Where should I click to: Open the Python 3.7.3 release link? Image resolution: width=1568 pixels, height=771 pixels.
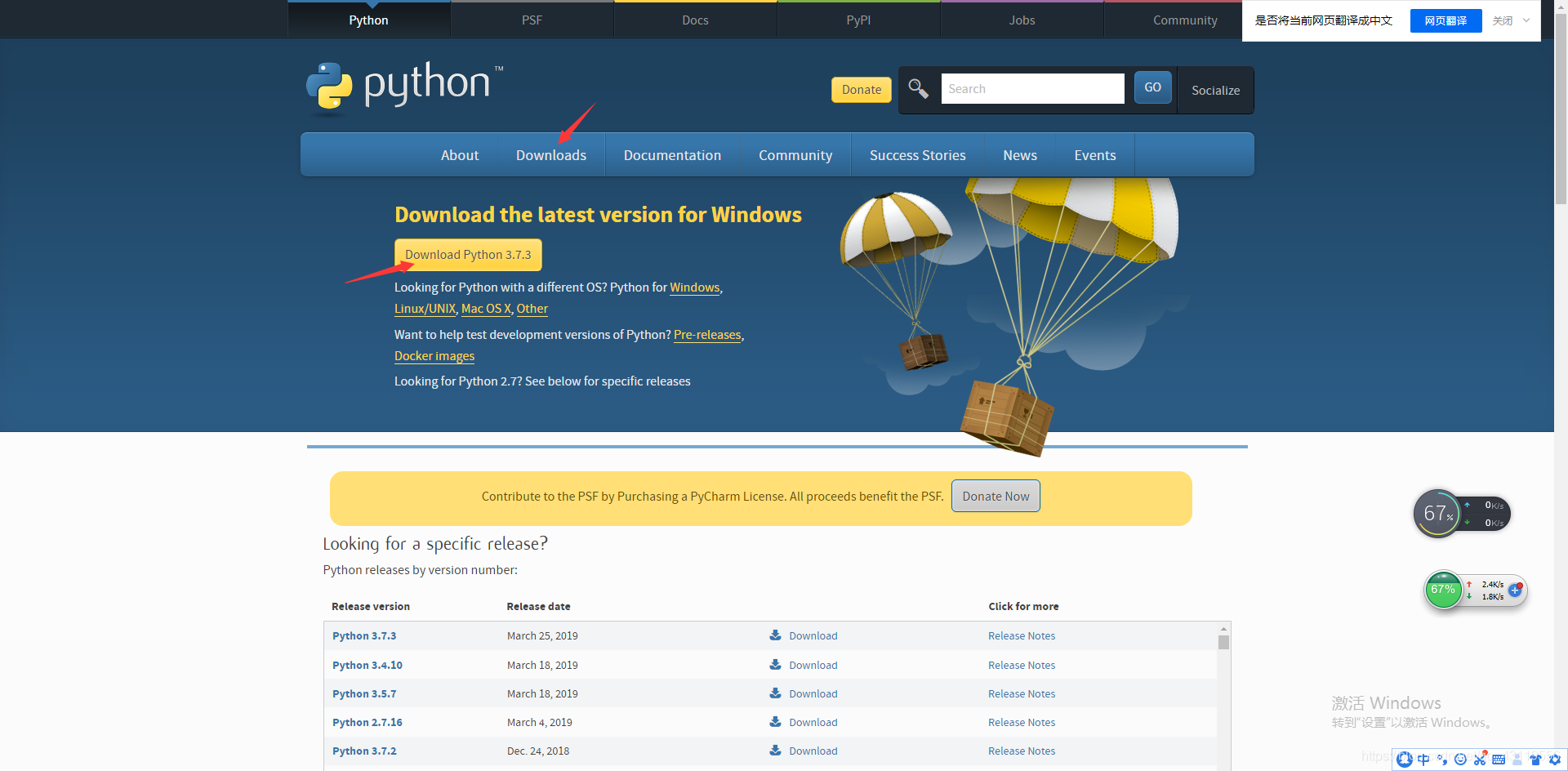click(x=364, y=635)
